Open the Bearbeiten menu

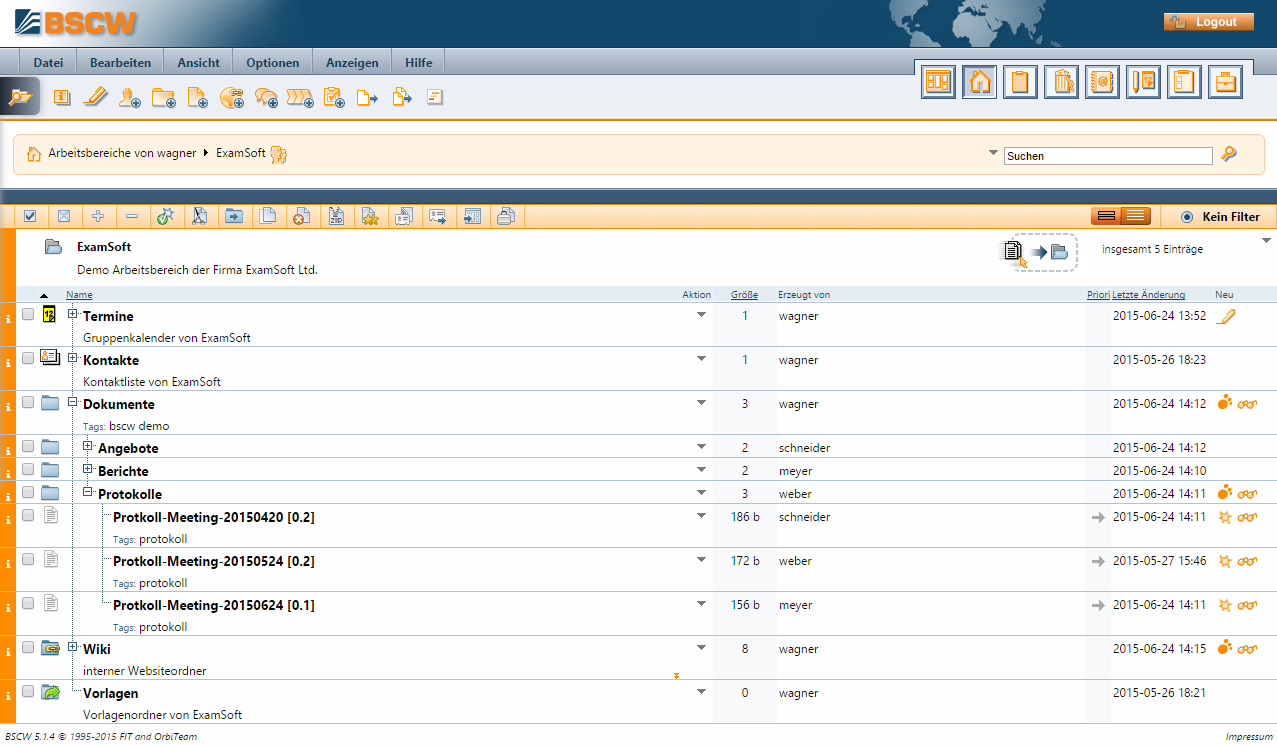pos(120,62)
